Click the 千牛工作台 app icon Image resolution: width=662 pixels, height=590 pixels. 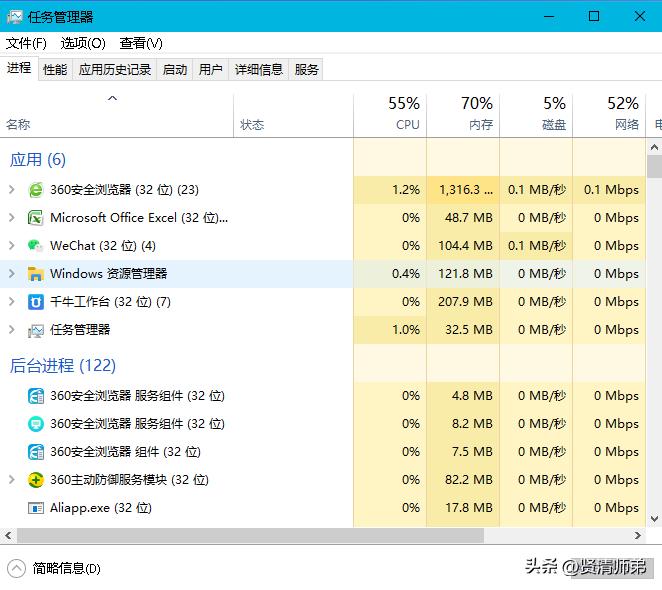36,302
